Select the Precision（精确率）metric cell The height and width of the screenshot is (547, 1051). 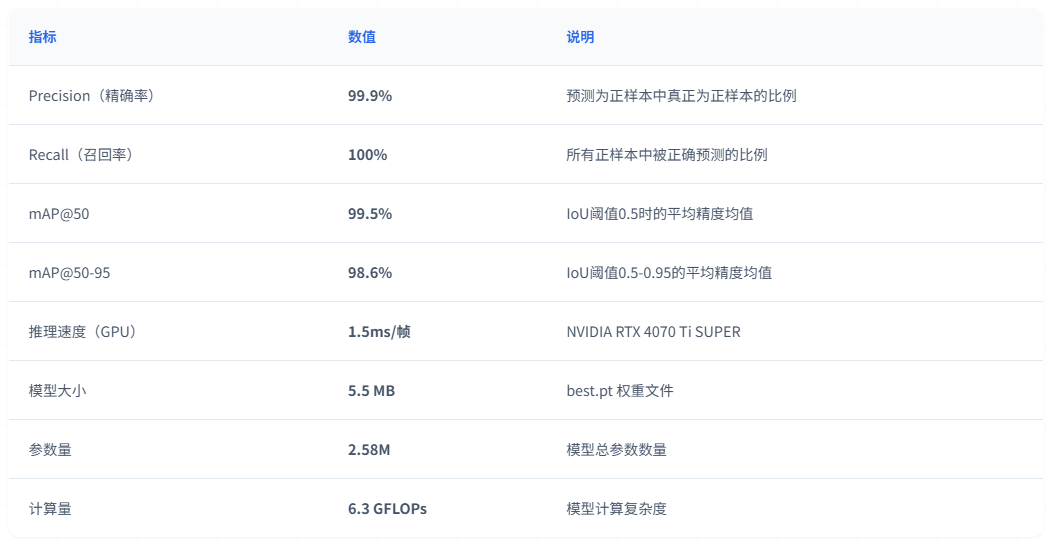point(91,96)
